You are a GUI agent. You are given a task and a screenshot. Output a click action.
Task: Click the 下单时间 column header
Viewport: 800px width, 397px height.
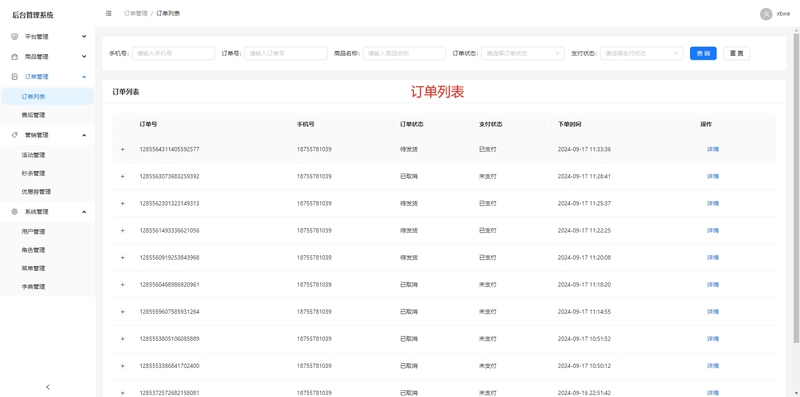click(x=569, y=125)
